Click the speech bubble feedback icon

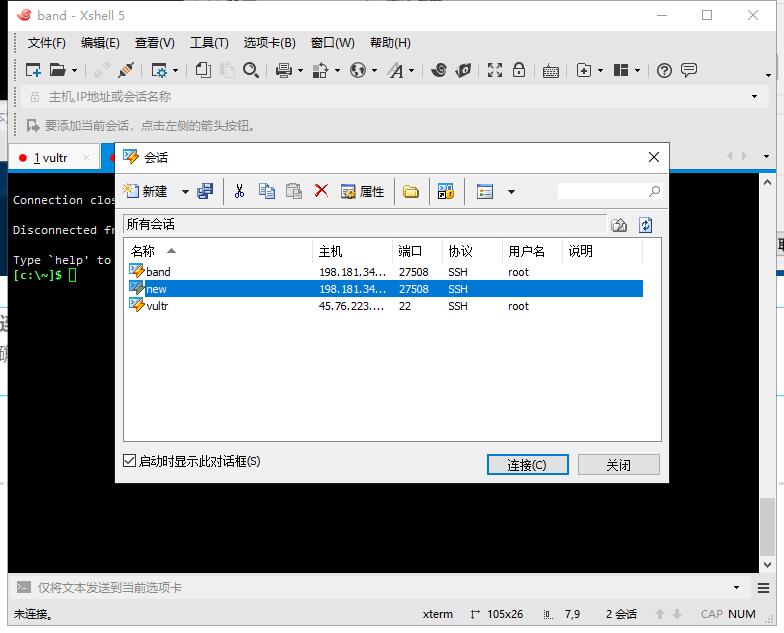coord(688,70)
